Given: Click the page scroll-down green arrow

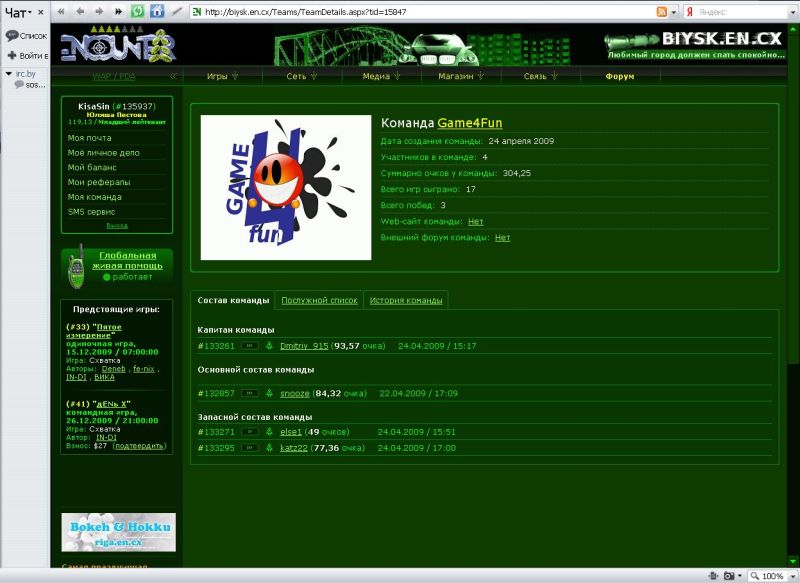Looking at the screenshot, I should click(x=793, y=561).
